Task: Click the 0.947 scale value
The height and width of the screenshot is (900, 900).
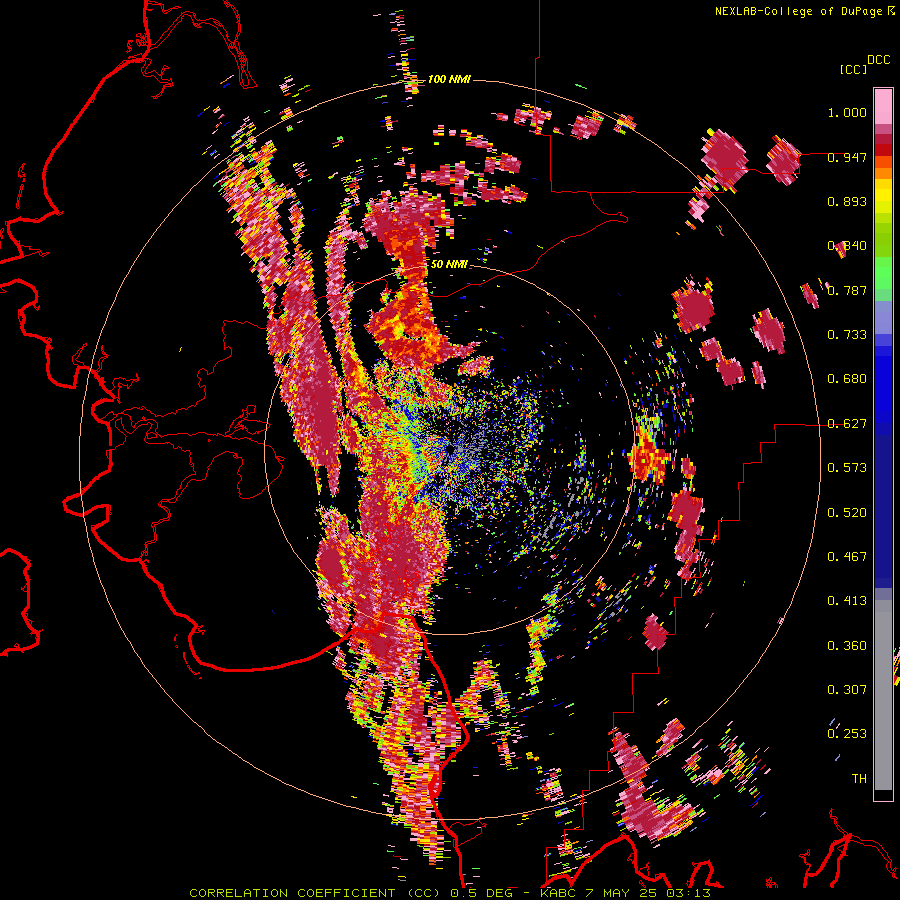Action: pyautogui.click(x=847, y=157)
